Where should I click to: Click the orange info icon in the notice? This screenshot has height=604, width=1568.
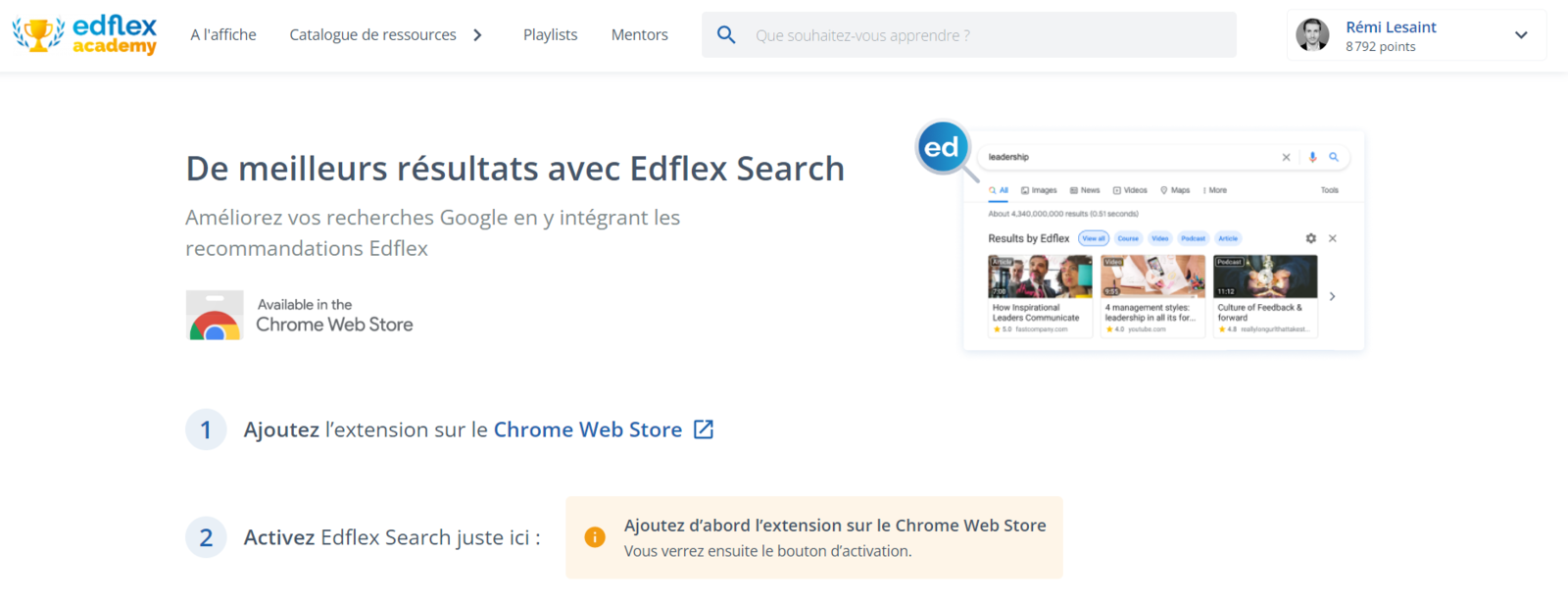595,537
